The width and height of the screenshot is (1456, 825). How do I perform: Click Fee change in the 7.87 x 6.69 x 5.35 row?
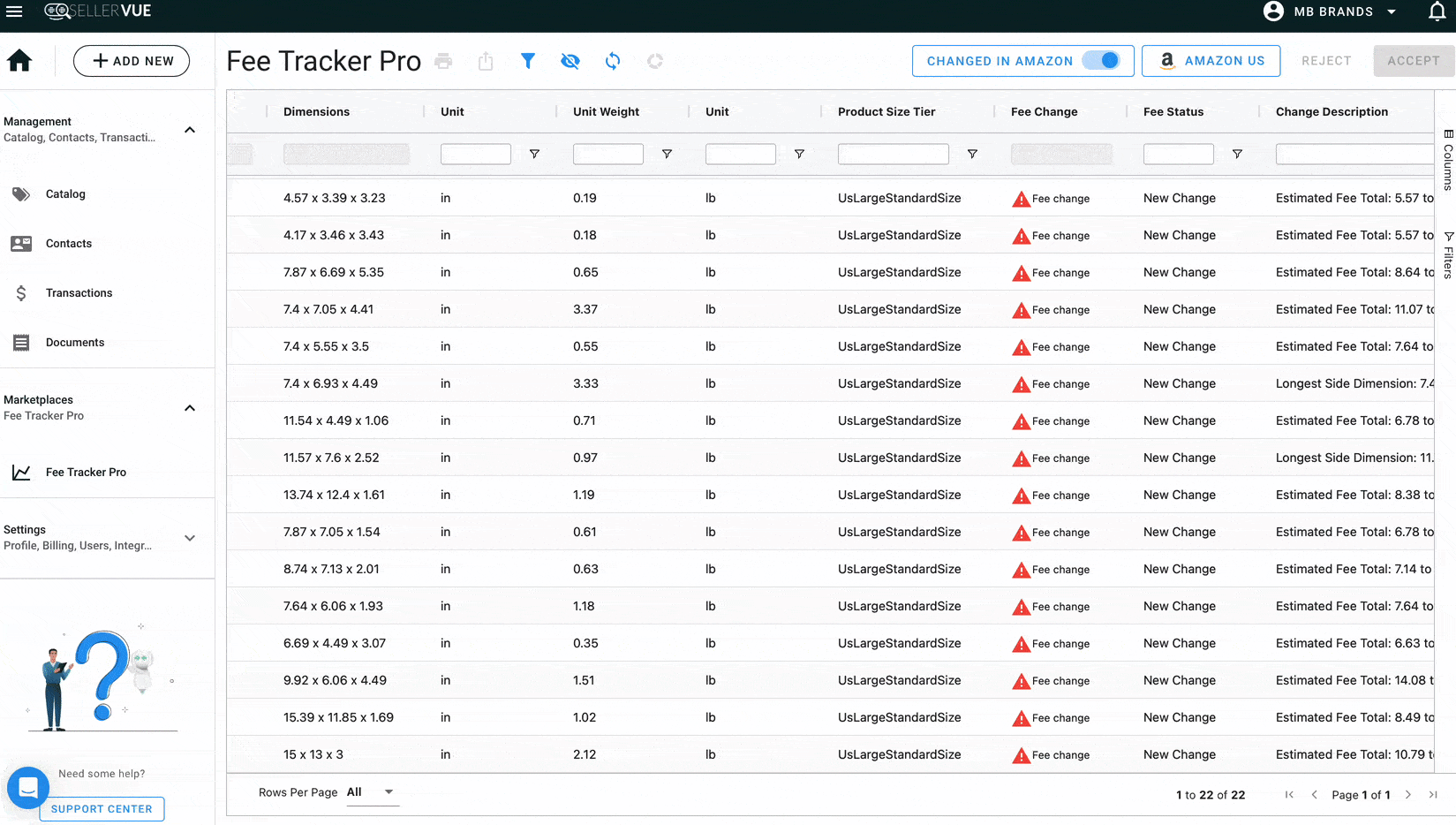1060,273
